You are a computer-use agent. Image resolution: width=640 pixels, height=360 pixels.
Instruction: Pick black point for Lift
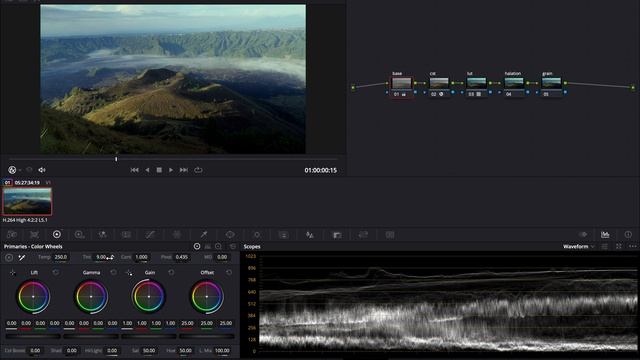13,272
